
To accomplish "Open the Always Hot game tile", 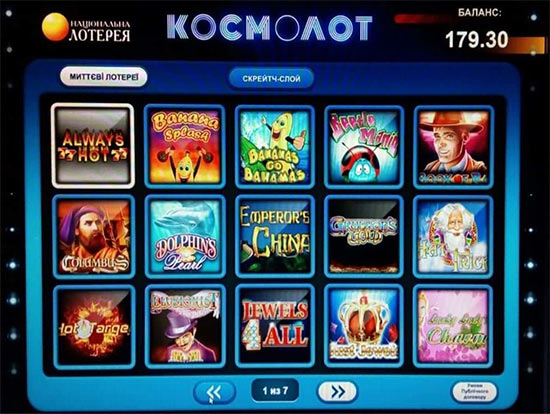I will [93, 146].
